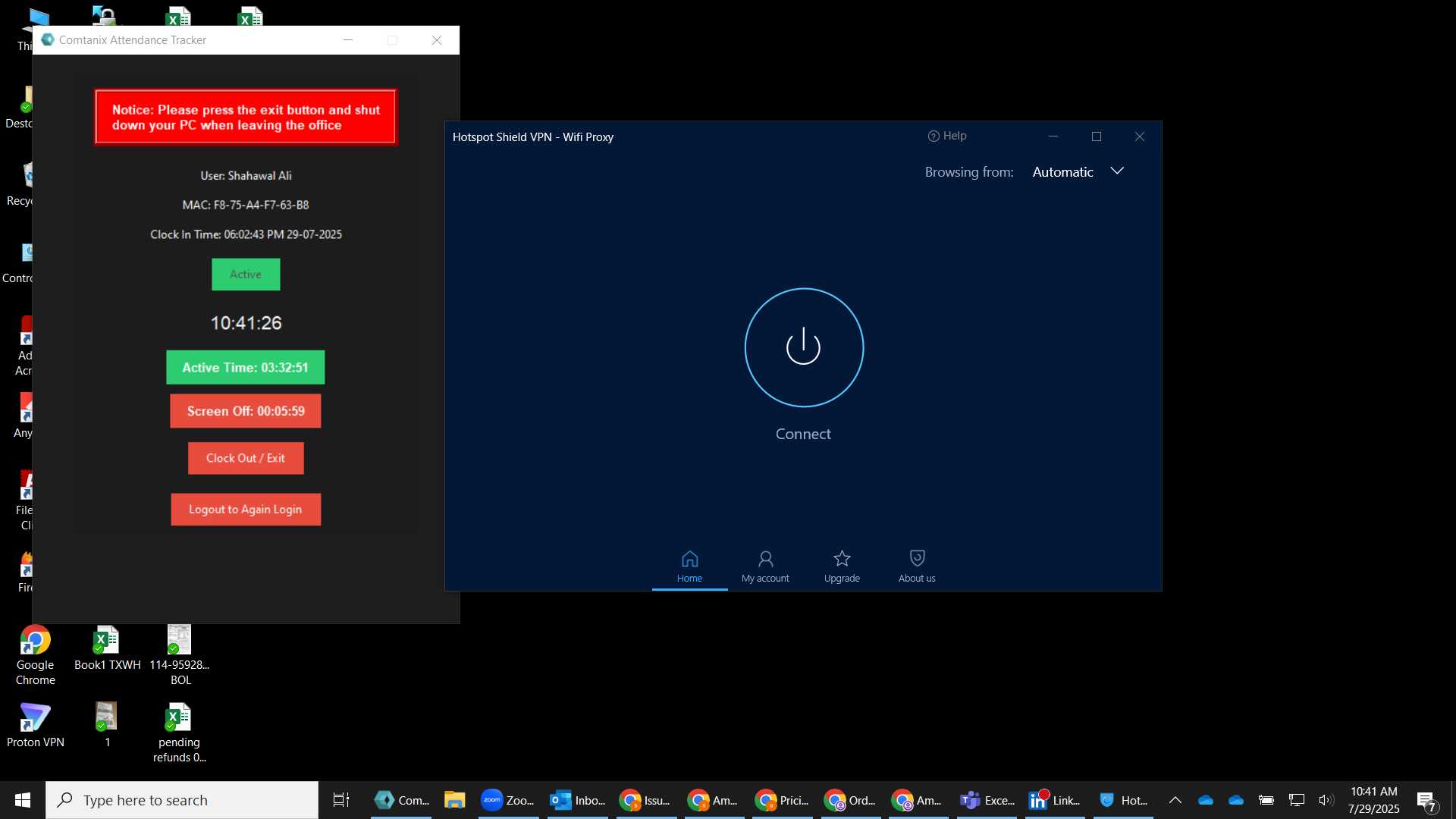Open network settings icon in system tray
Viewport: 1456px width, 819px height.
[x=1297, y=800]
